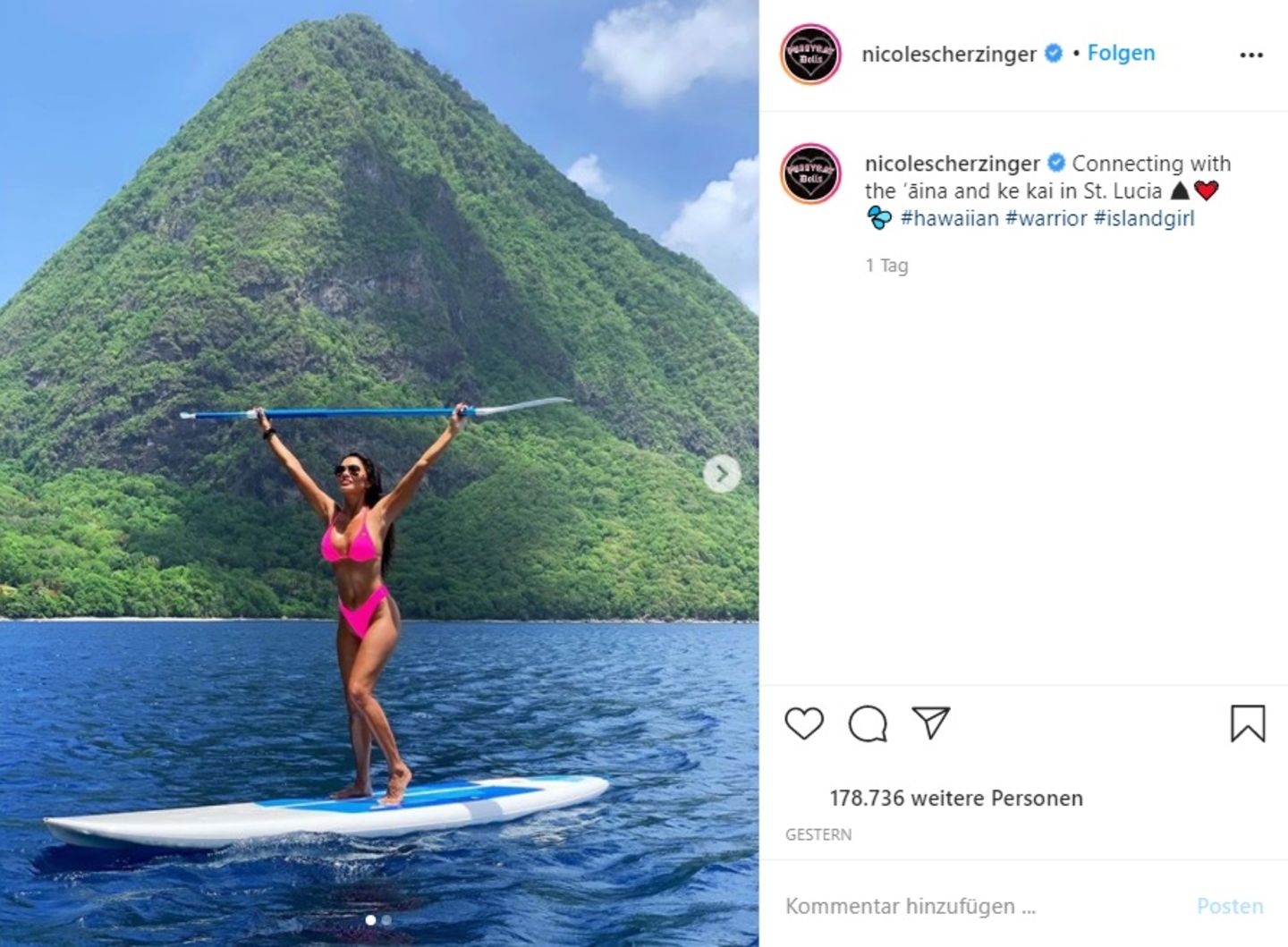Open the #islandgirl hashtag
The image size is (1288, 947).
pyautogui.click(x=1143, y=218)
